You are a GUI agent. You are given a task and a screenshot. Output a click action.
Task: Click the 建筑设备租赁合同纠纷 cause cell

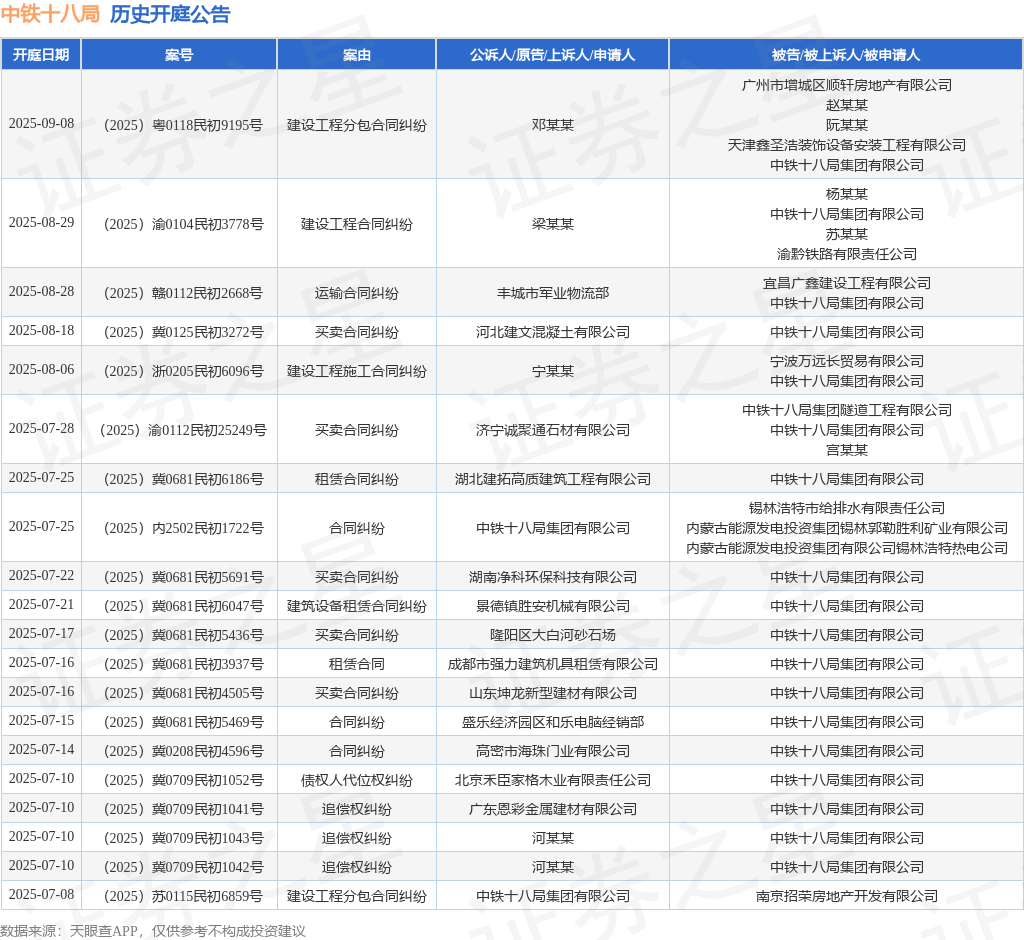click(357, 606)
